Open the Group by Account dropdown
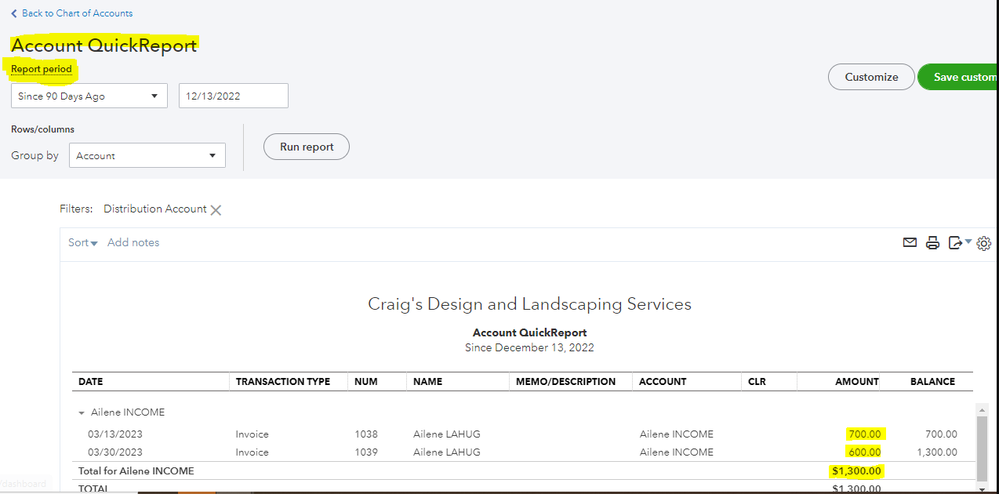 click(147, 156)
